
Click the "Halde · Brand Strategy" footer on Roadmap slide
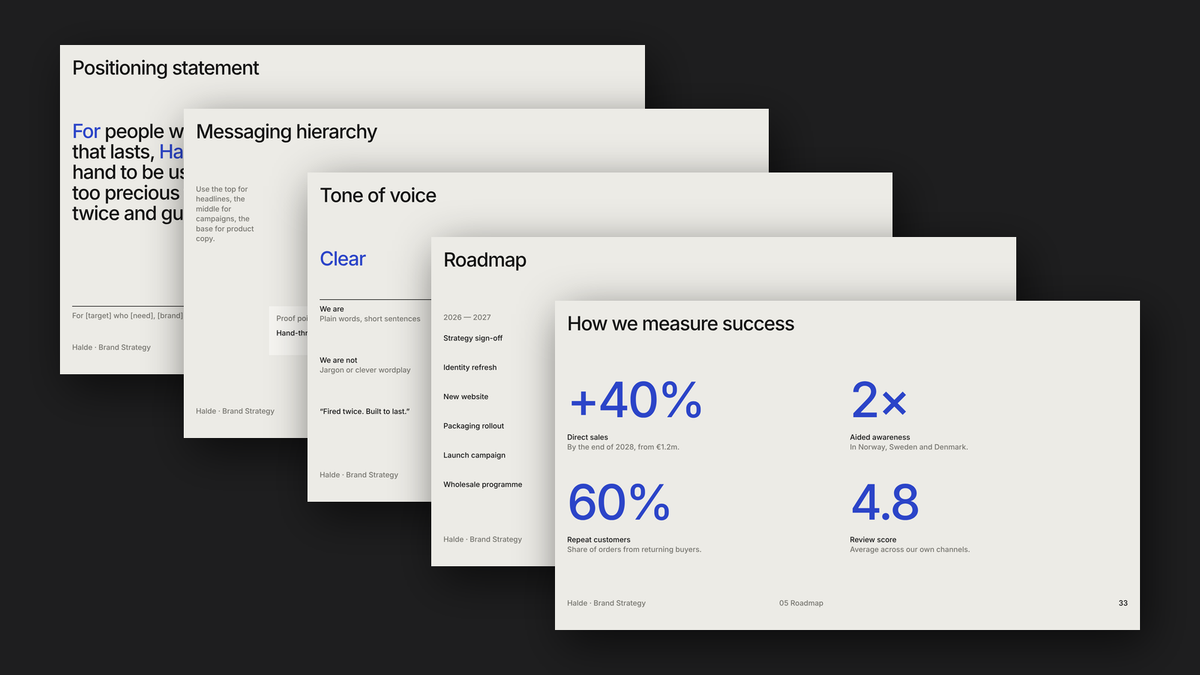483,539
